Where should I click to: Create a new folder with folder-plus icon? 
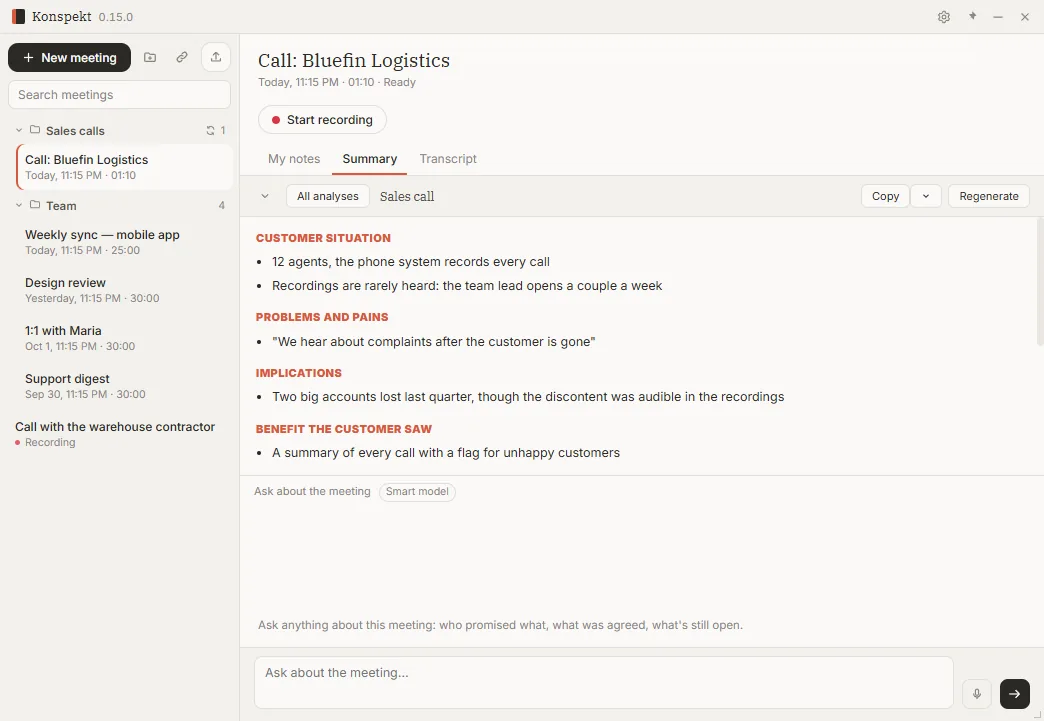(x=150, y=57)
